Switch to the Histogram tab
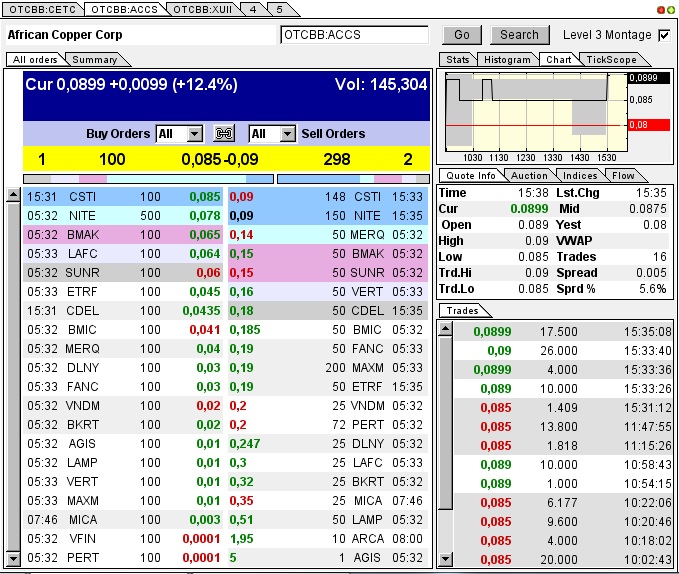The image size is (679, 574). 506,60
